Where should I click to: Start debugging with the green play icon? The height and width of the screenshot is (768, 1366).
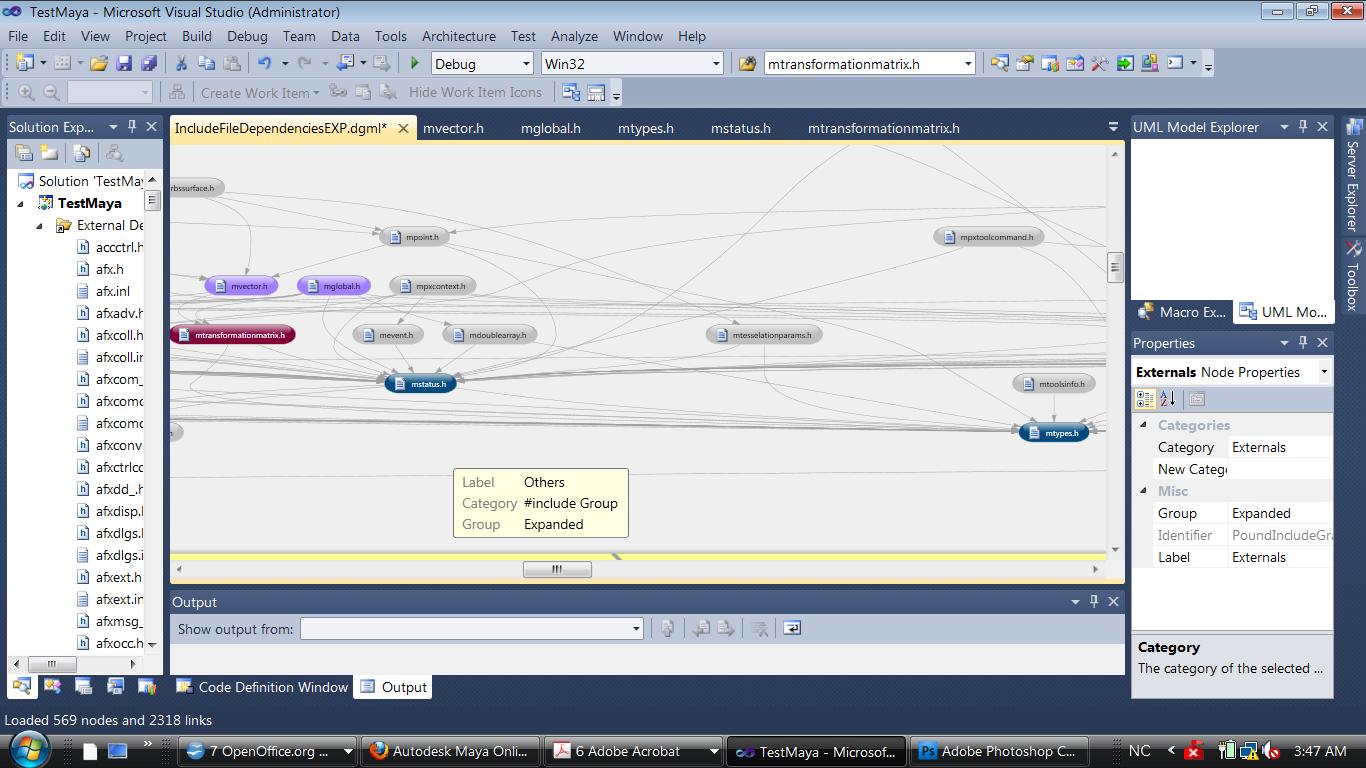click(x=415, y=63)
